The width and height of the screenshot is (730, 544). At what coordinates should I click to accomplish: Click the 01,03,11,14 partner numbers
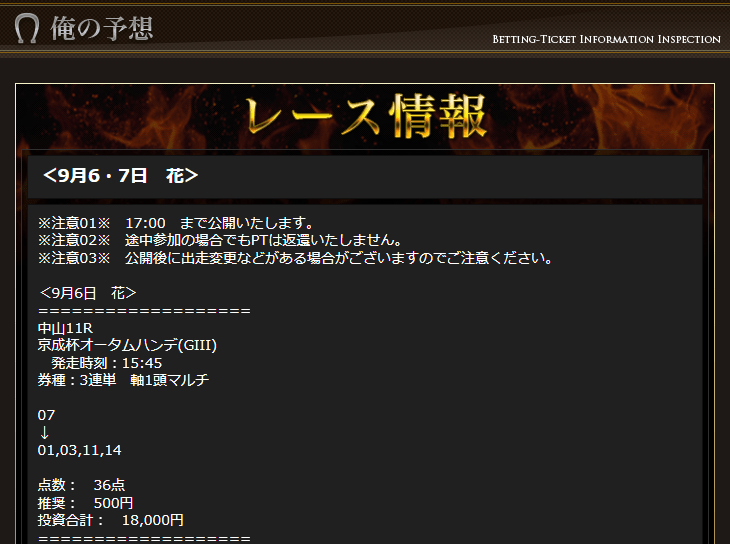80,450
